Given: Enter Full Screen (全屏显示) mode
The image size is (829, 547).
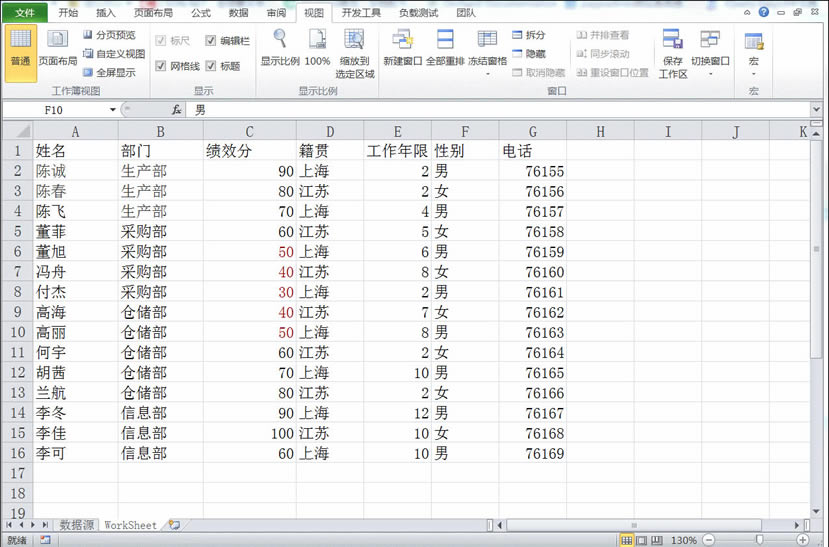Looking at the screenshot, I should coord(109,72).
